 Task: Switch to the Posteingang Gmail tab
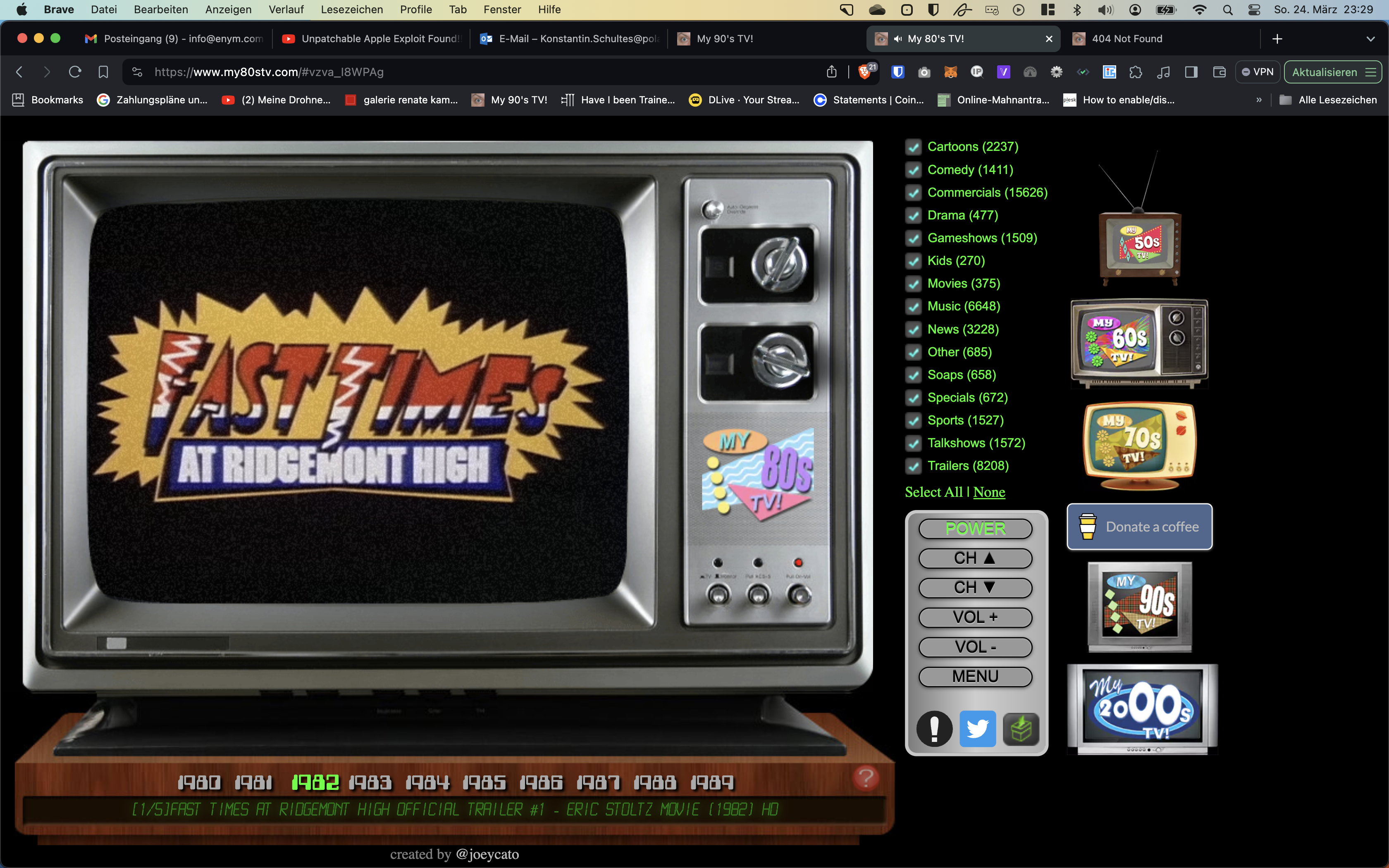click(x=174, y=38)
